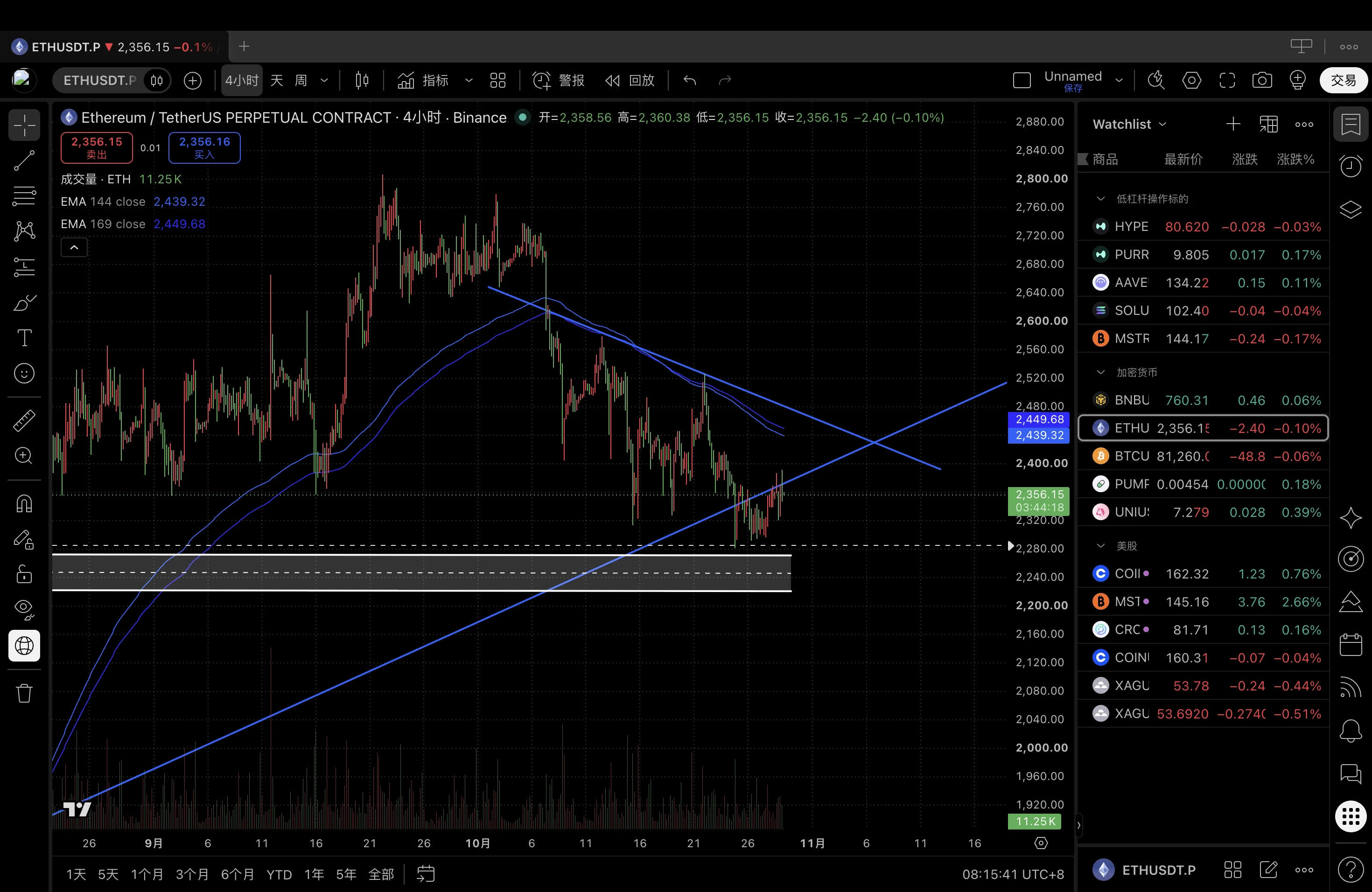
Task: Click the 回放 replay button
Action: (x=630, y=80)
